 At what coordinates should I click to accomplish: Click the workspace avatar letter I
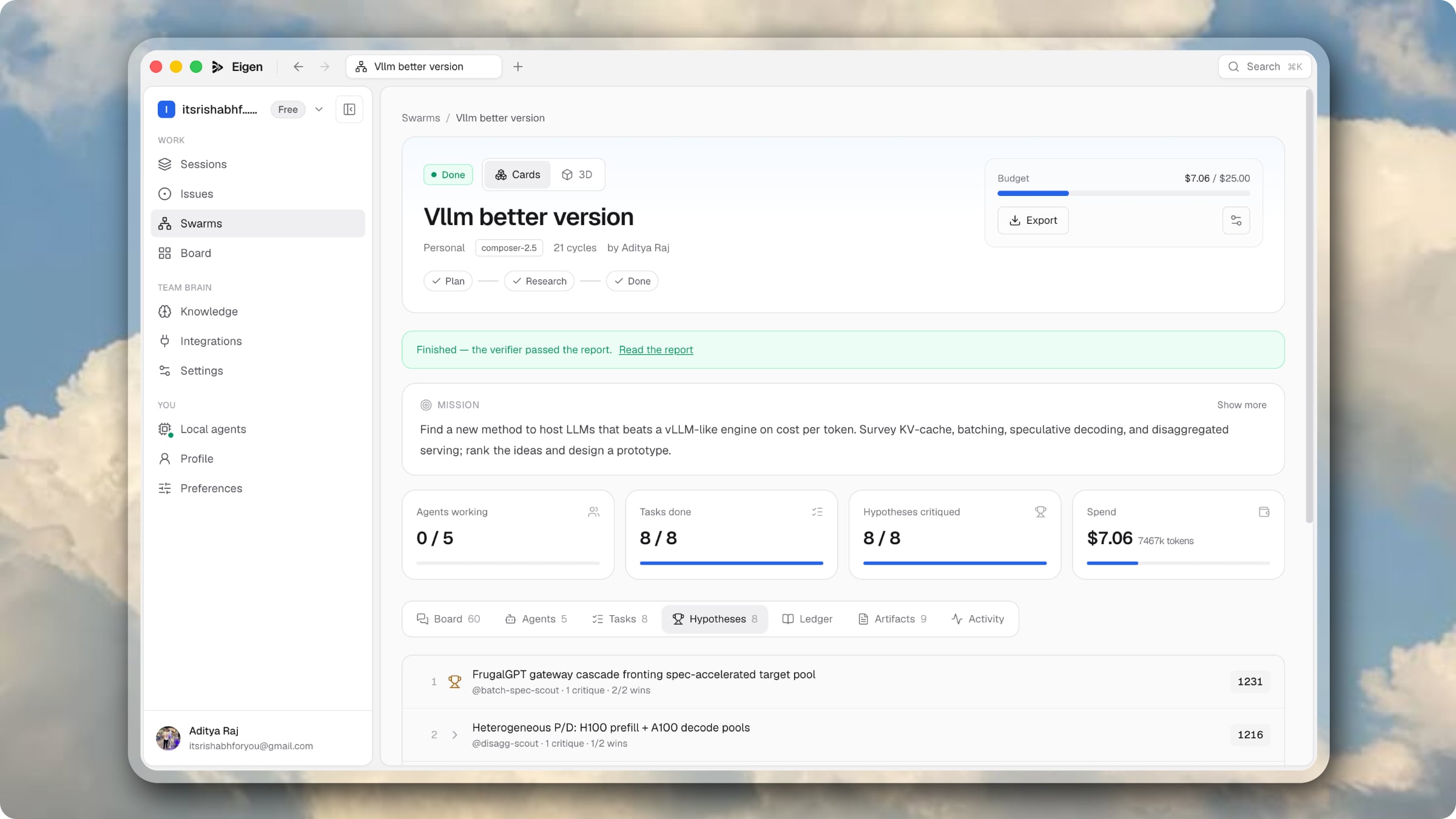click(166, 109)
